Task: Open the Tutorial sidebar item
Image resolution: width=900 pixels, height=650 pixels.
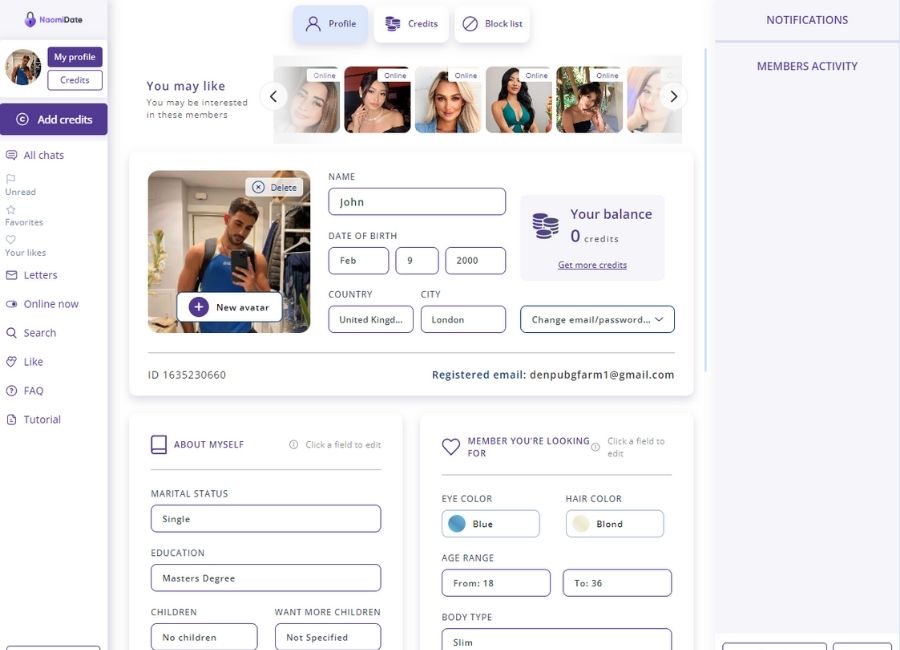Action: (33, 420)
